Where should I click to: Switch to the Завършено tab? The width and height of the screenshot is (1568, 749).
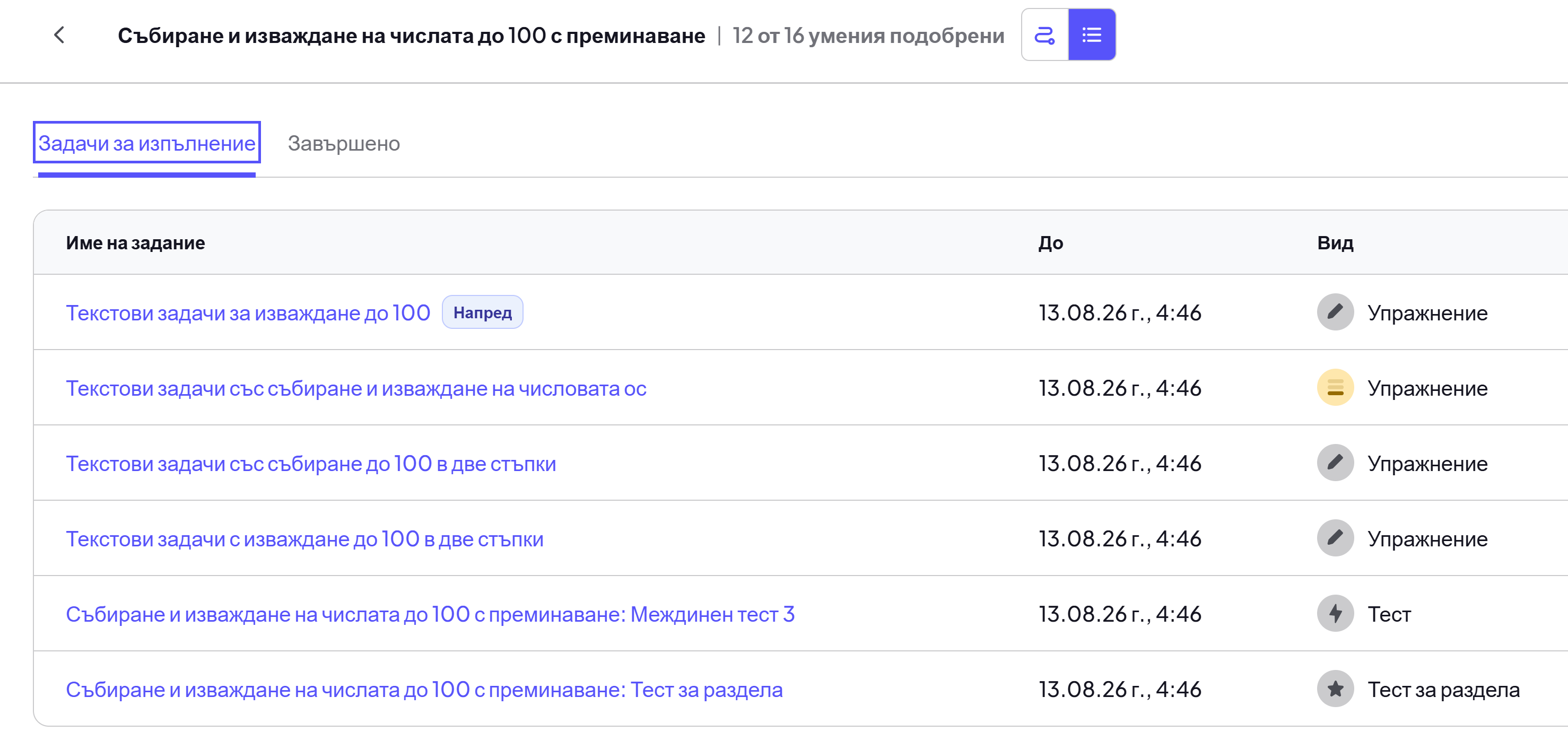pos(344,143)
